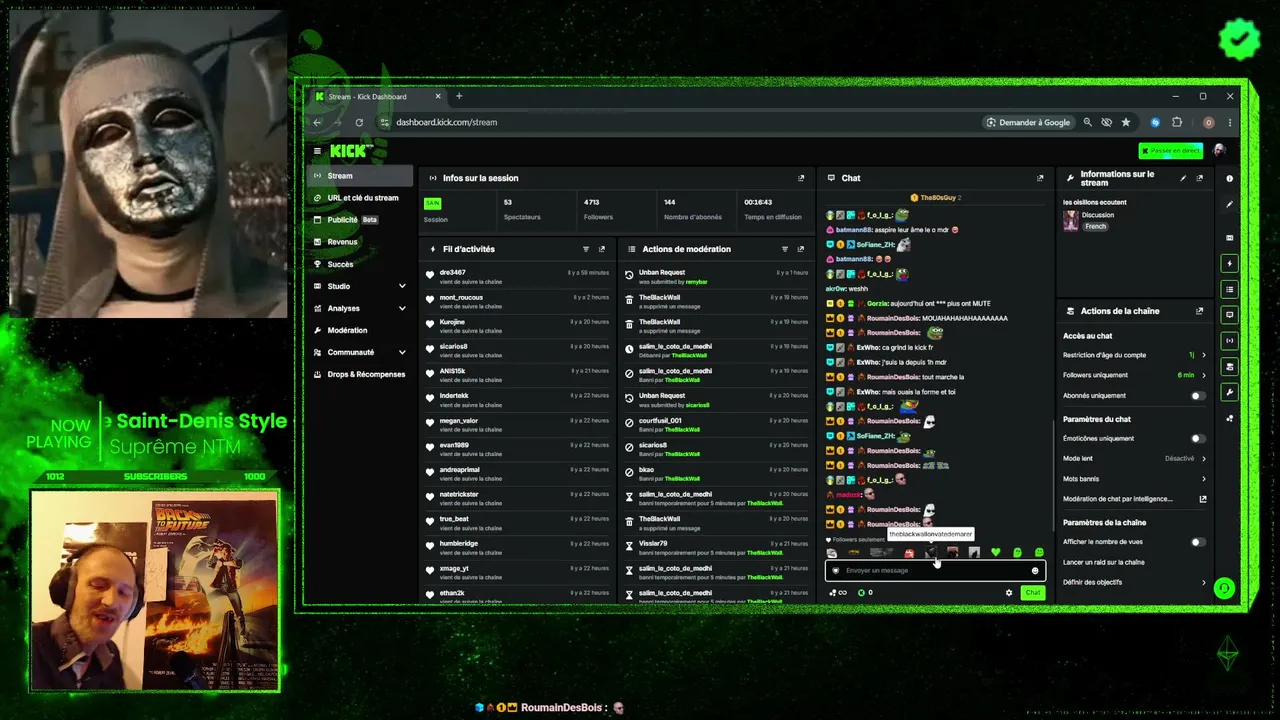Click the Discussion category thumbnail

1071,221
